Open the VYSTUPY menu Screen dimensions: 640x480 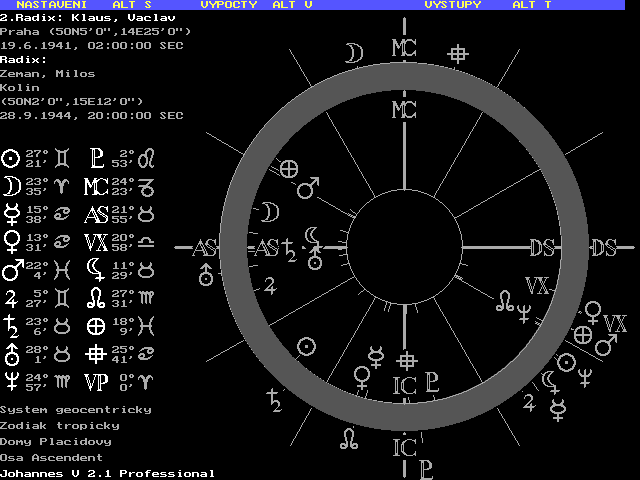point(453,4)
